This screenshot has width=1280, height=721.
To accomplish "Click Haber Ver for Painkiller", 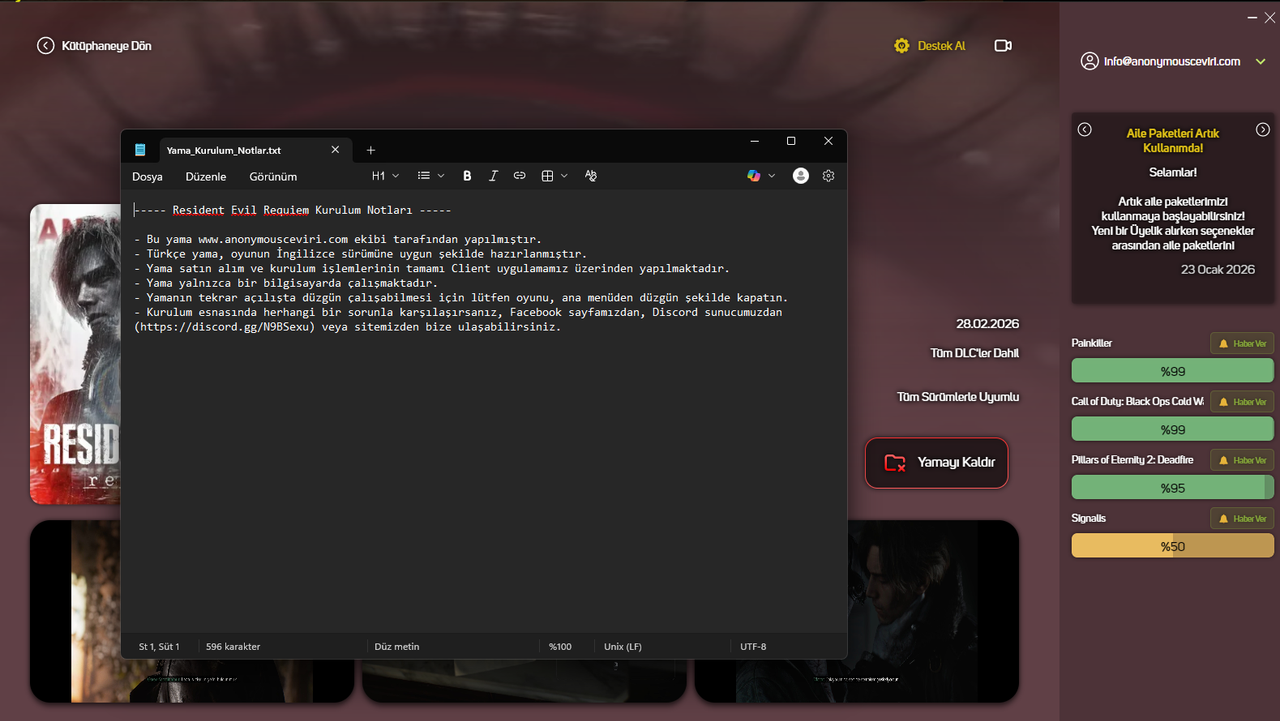I will [1242, 343].
